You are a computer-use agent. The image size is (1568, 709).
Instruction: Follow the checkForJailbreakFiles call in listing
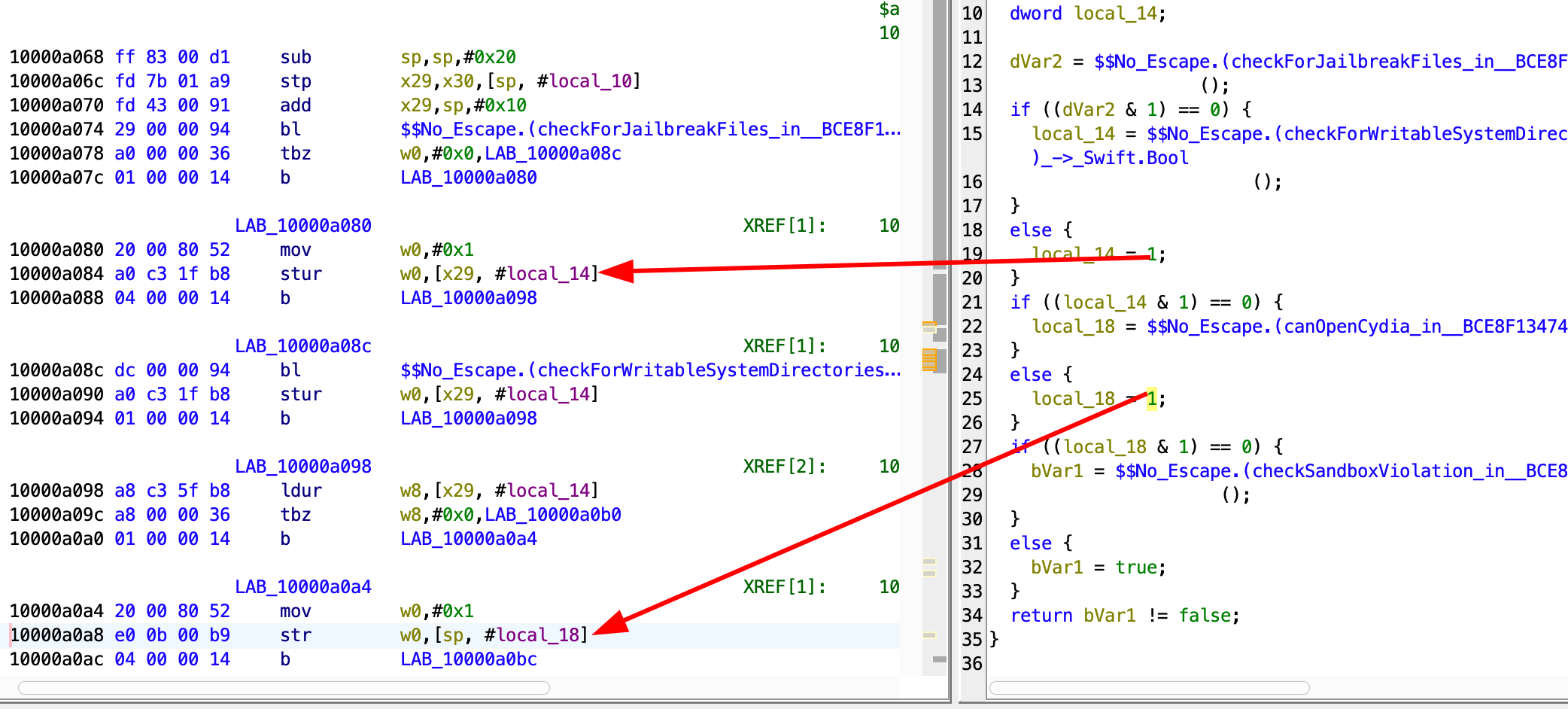(650, 129)
